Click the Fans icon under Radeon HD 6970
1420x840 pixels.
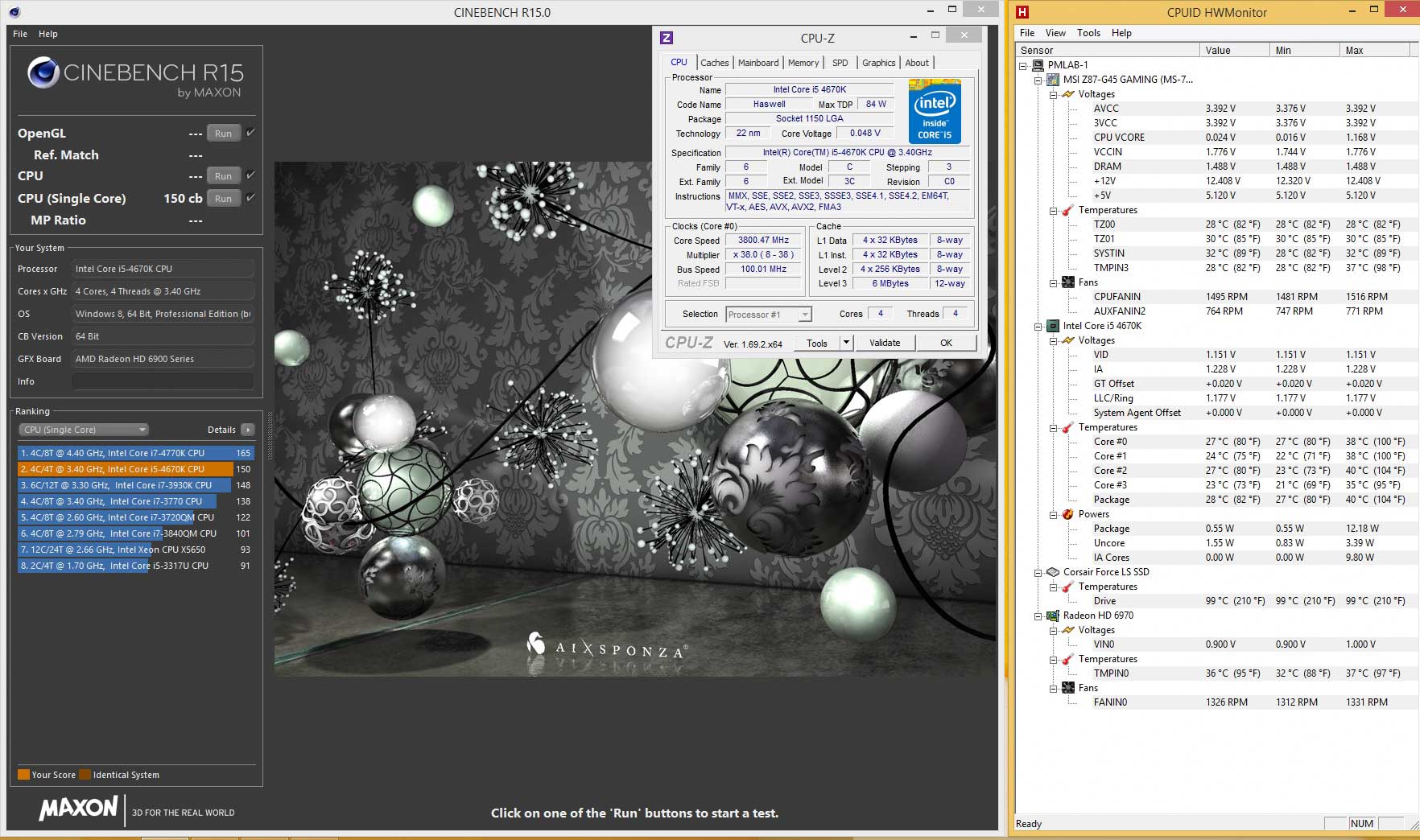tap(1068, 688)
